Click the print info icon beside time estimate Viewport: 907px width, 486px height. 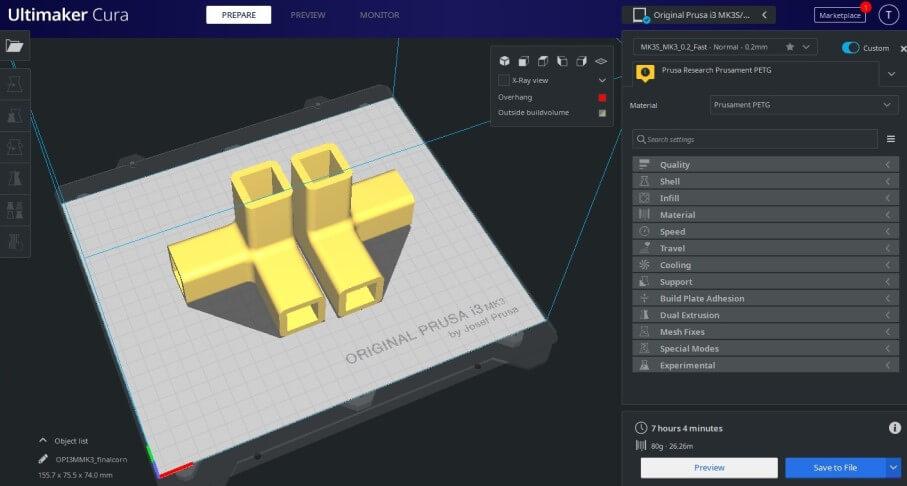click(894, 428)
